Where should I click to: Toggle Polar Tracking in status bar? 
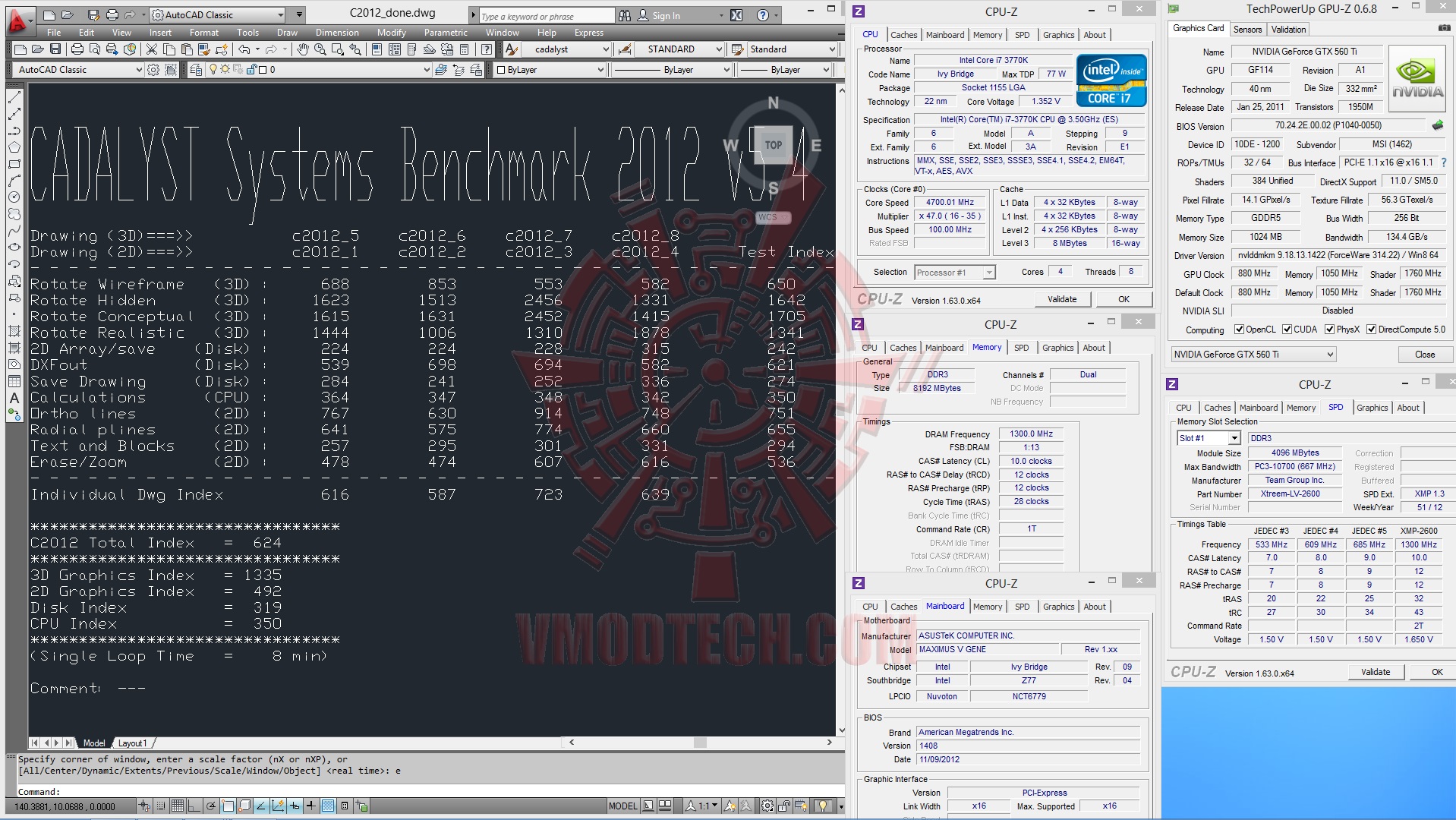(x=210, y=806)
